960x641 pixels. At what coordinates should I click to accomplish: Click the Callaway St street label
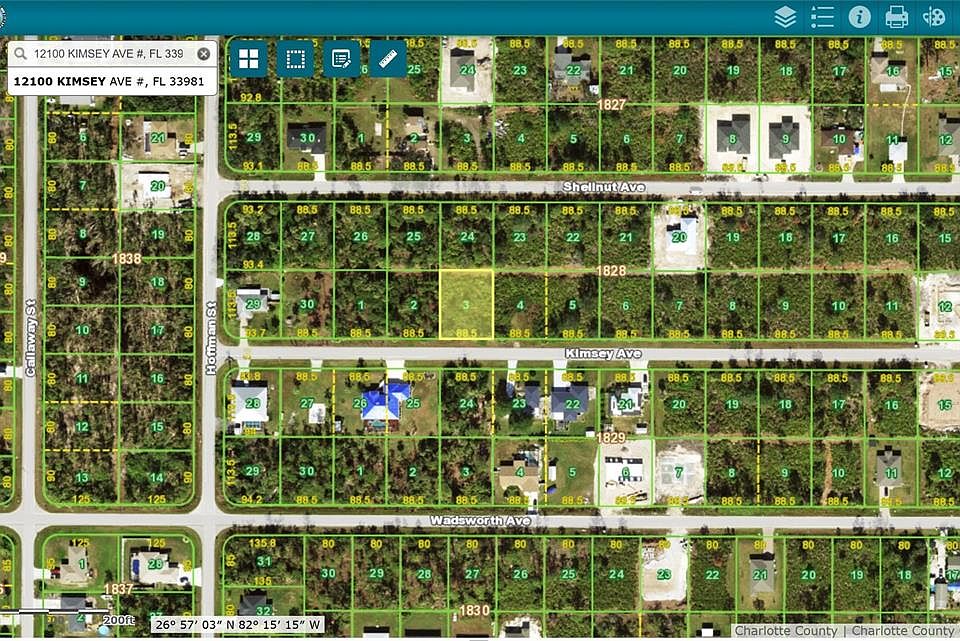31,337
